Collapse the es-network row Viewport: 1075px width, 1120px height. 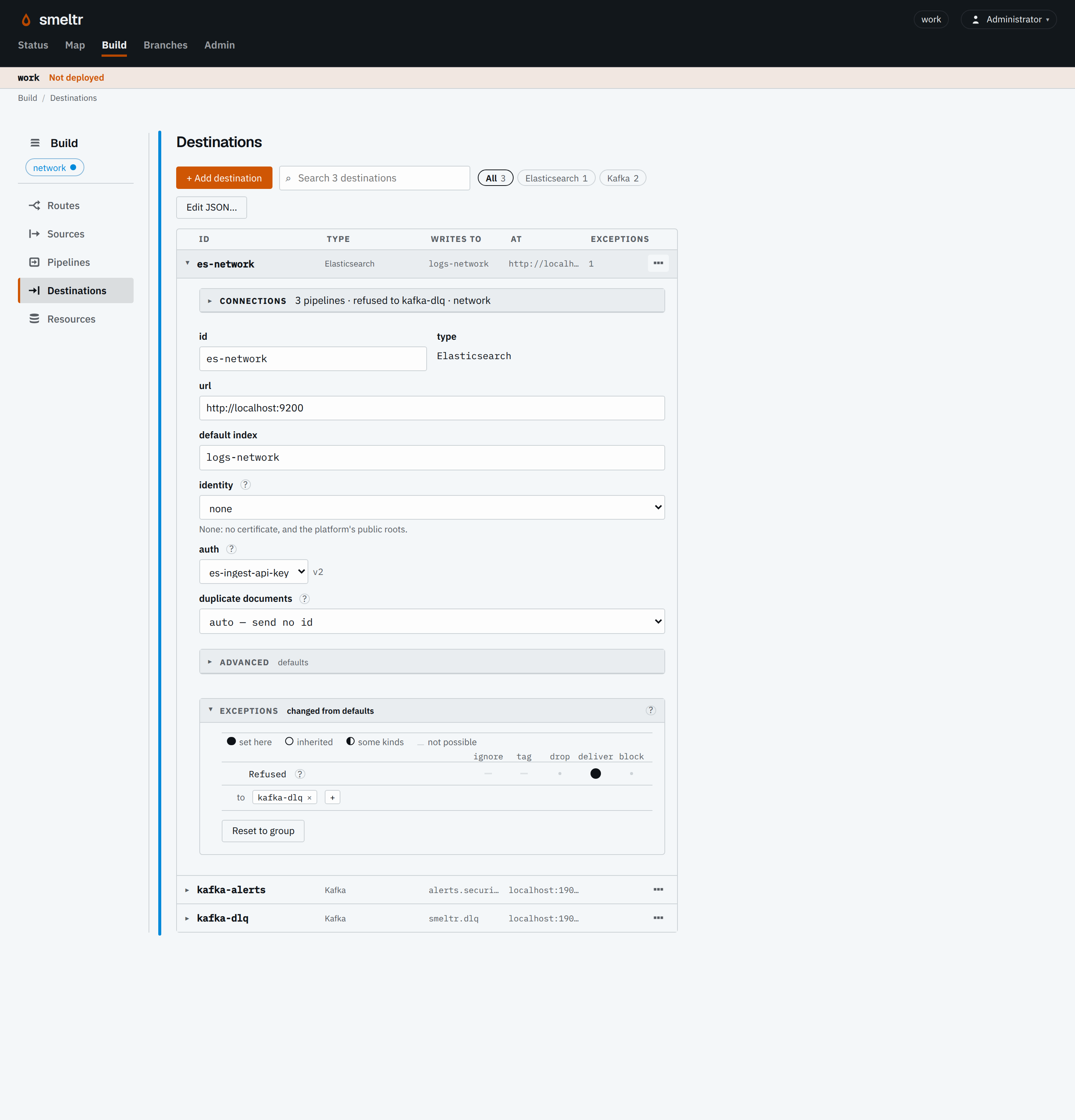(x=187, y=264)
